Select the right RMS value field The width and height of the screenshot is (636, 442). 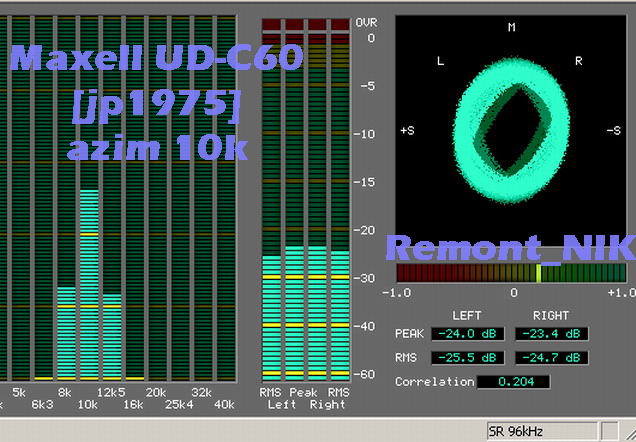click(x=551, y=358)
